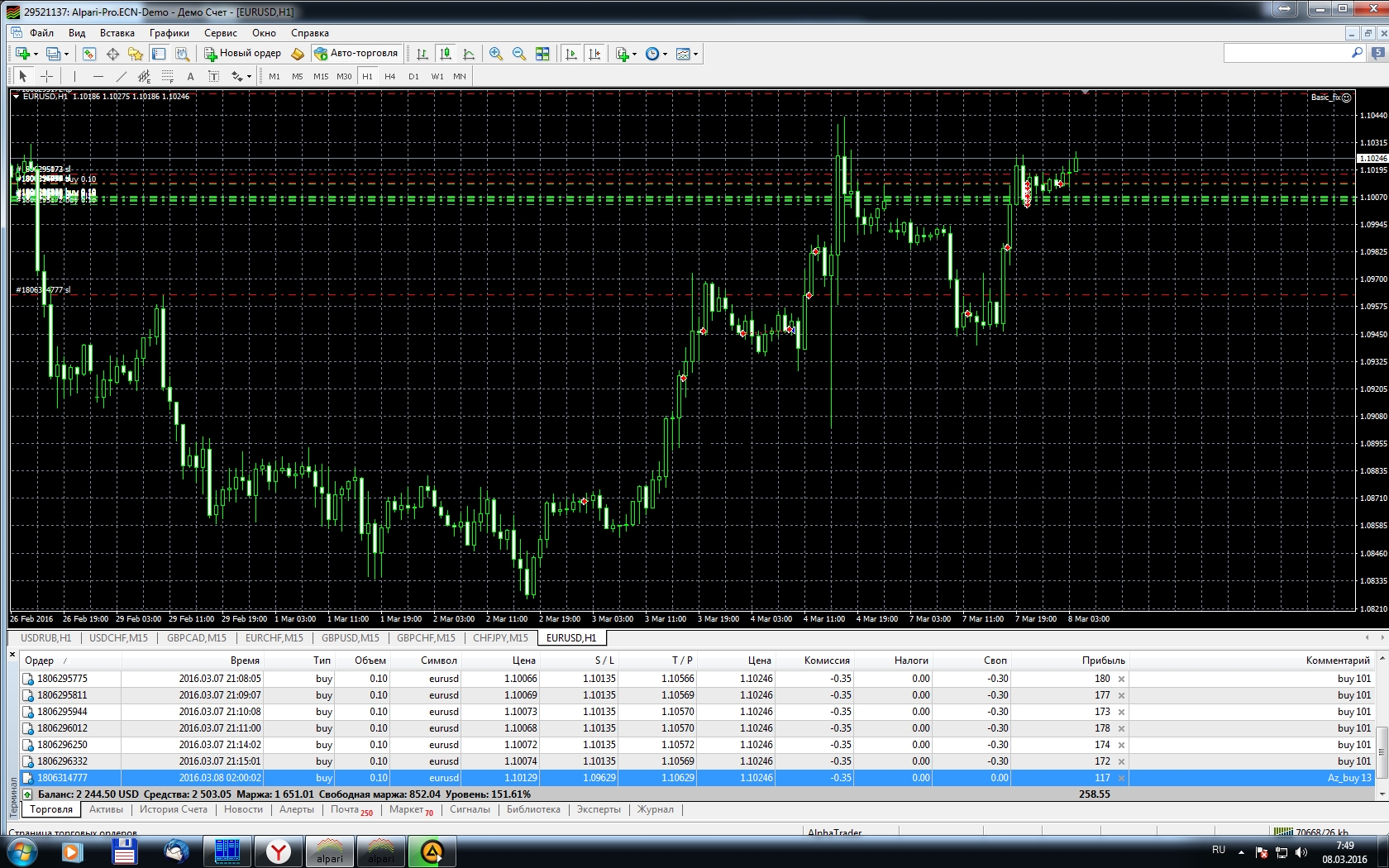Switch timeframe to W1
The width and height of the screenshot is (1389, 868).
tap(437, 76)
